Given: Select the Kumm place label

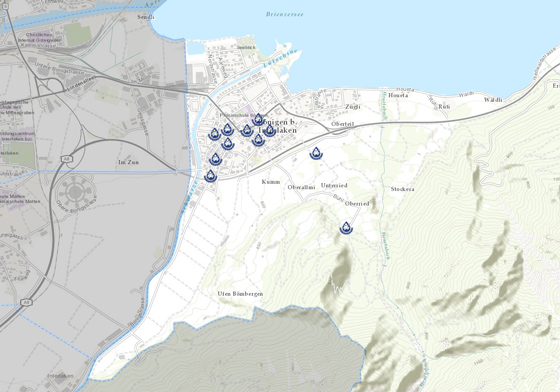Looking at the screenshot, I should 271,182.
